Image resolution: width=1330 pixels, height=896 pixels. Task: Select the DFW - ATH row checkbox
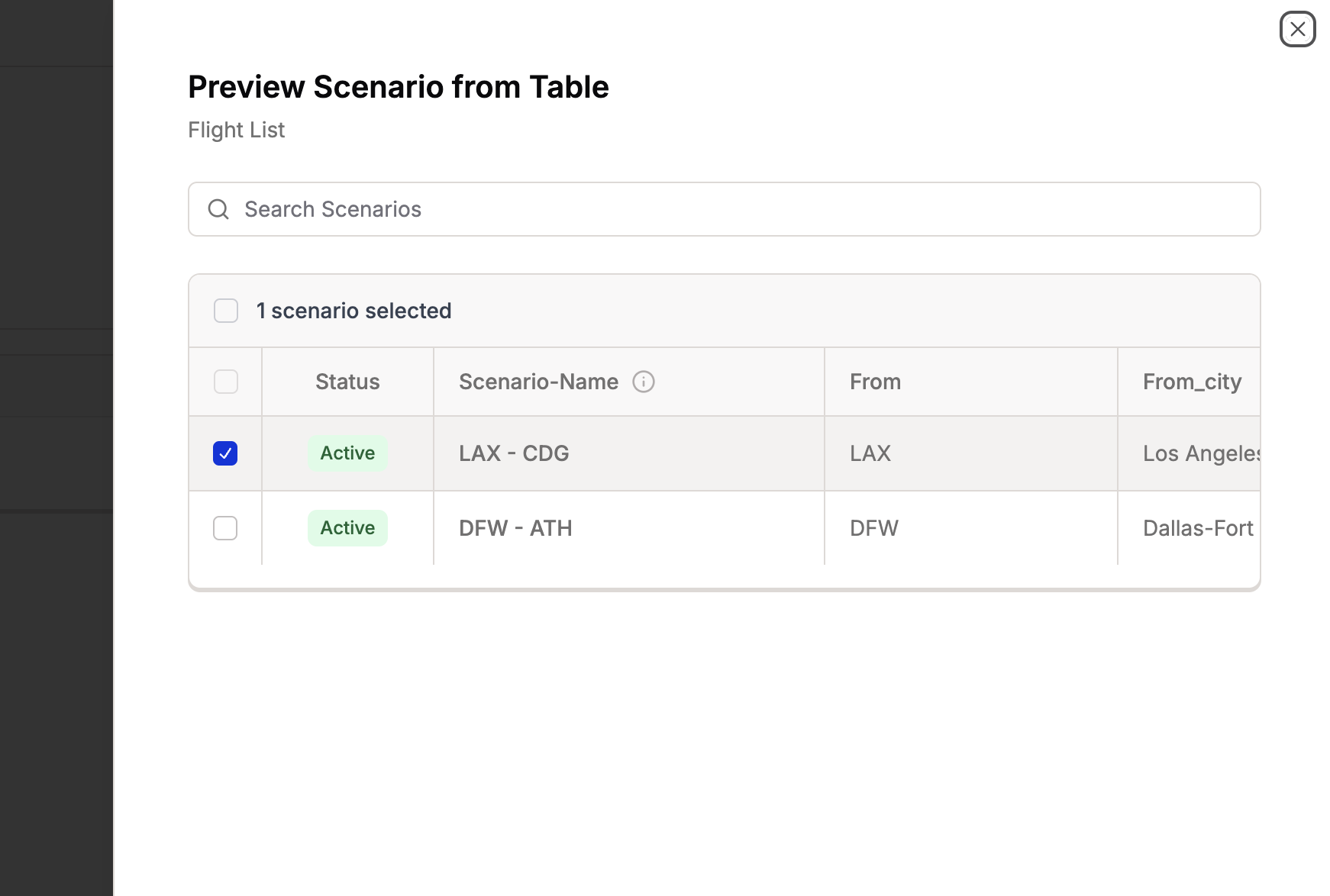tap(225, 528)
